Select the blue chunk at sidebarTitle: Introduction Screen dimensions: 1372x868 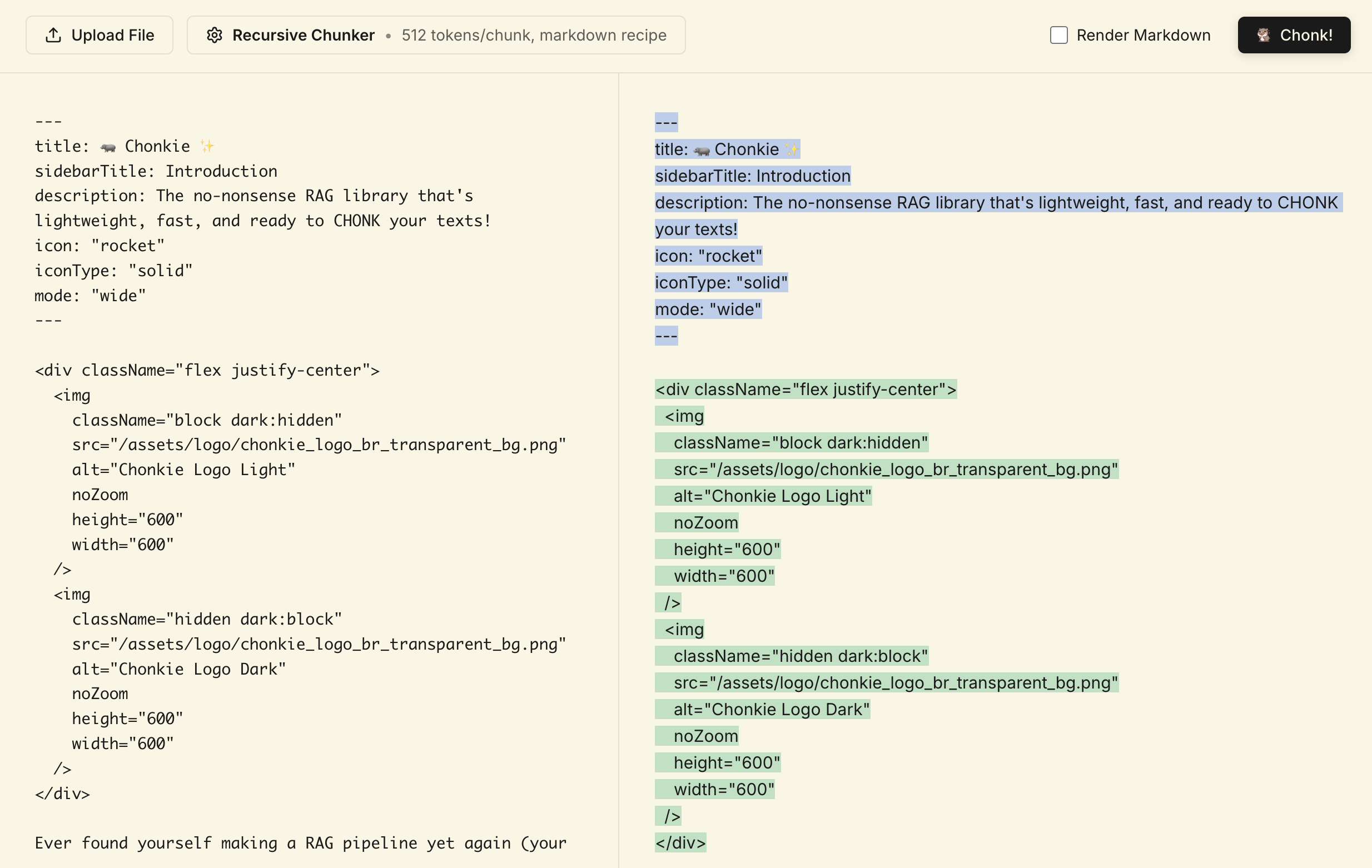[752, 176]
